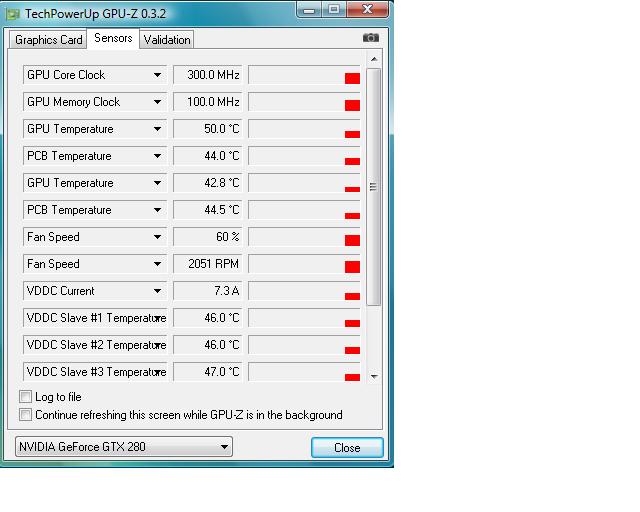
Task: Click the 2051 RPM fan speed value
Action: point(207,263)
